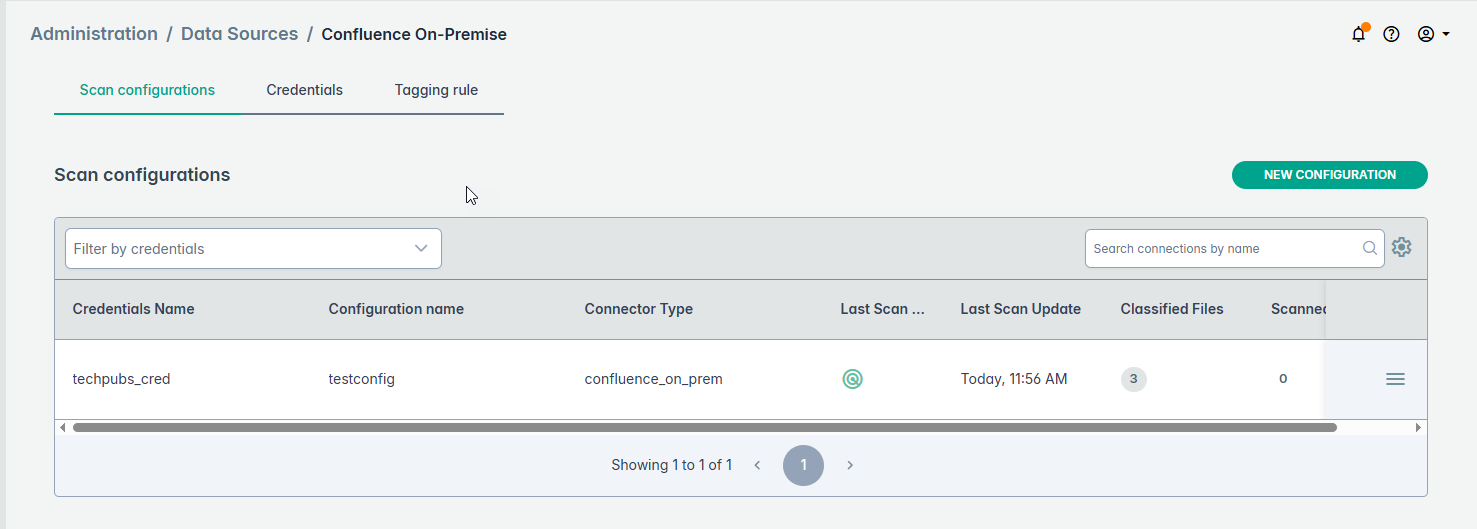
Task: Switch to the Credentials tab
Action: pos(304,90)
